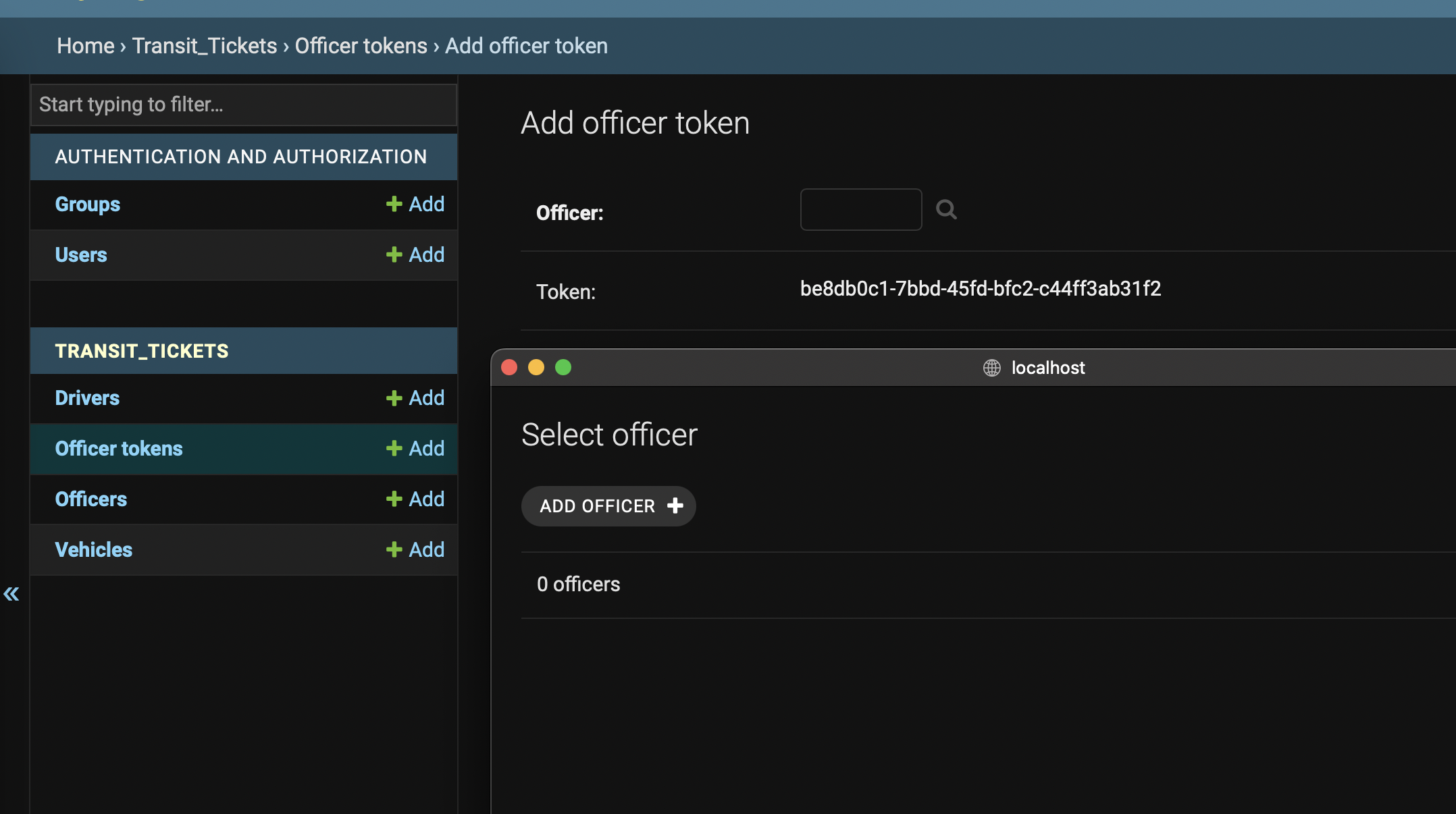Click the Drivers menu item
The width and height of the screenshot is (1456, 814).
point(88,398)
